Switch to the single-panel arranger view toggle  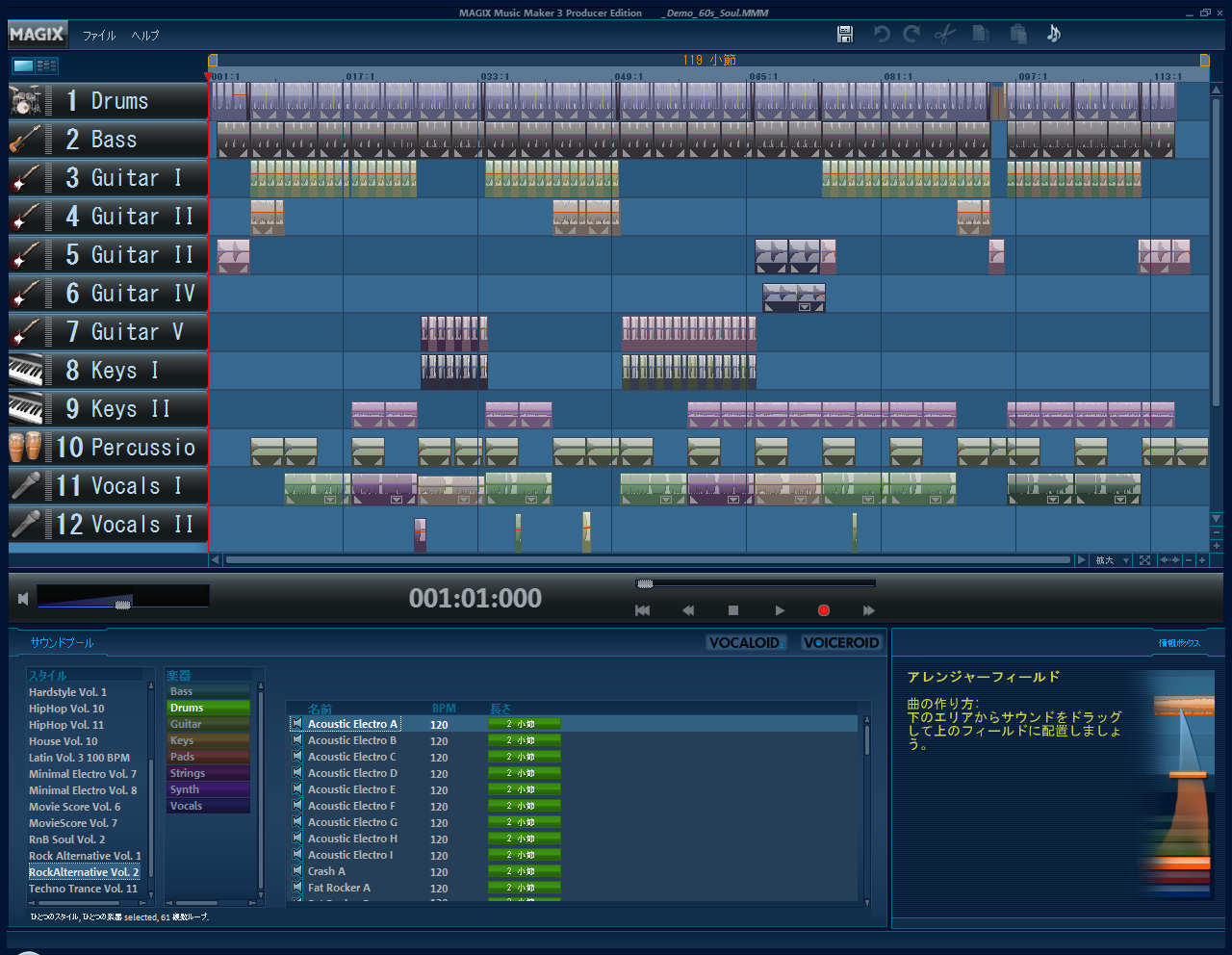[x=23, y=65]
